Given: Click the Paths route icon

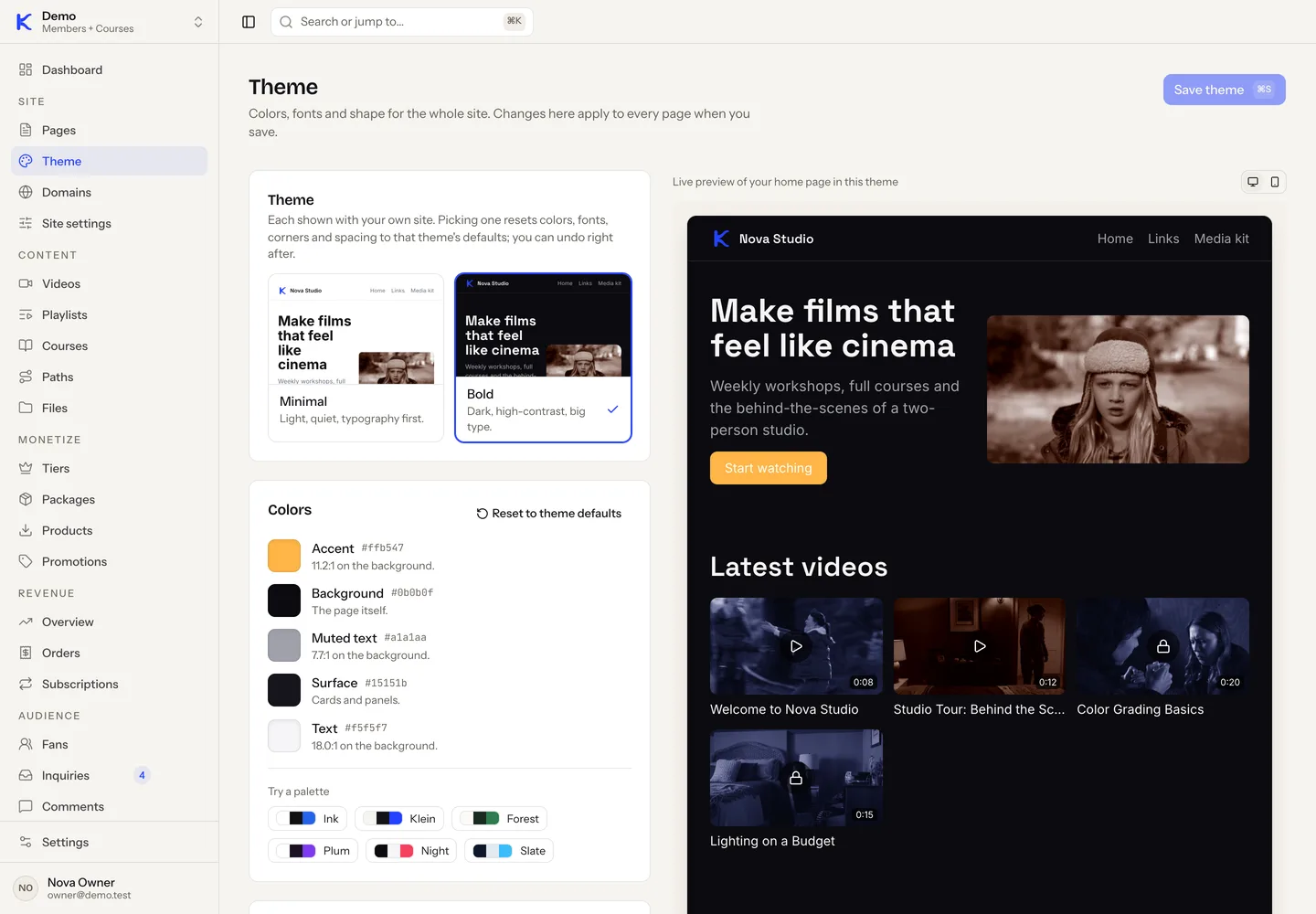Looking at the screenshot, I should point(26,377).
